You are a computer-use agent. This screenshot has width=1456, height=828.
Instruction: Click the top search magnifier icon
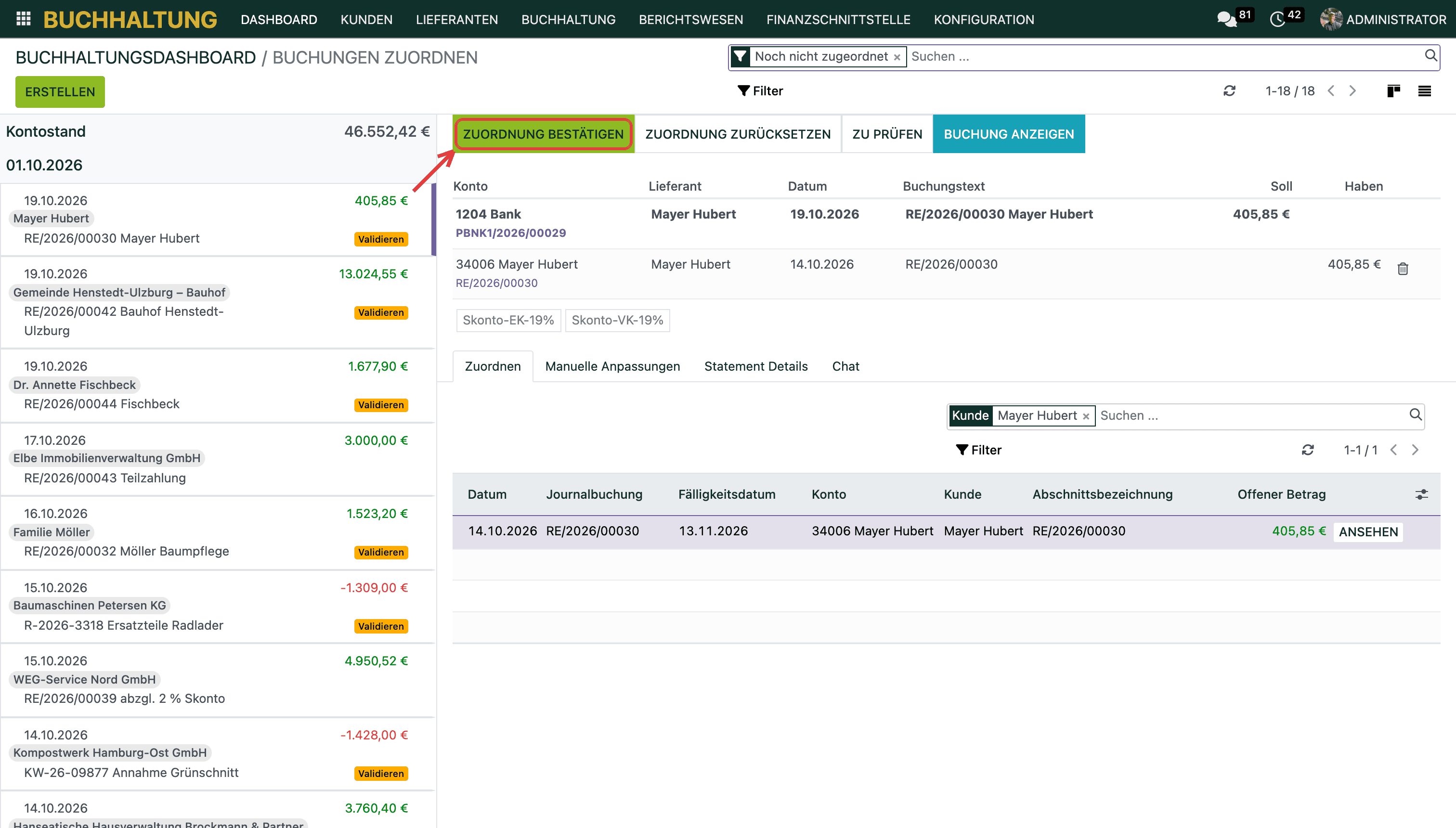point(1431,56)
